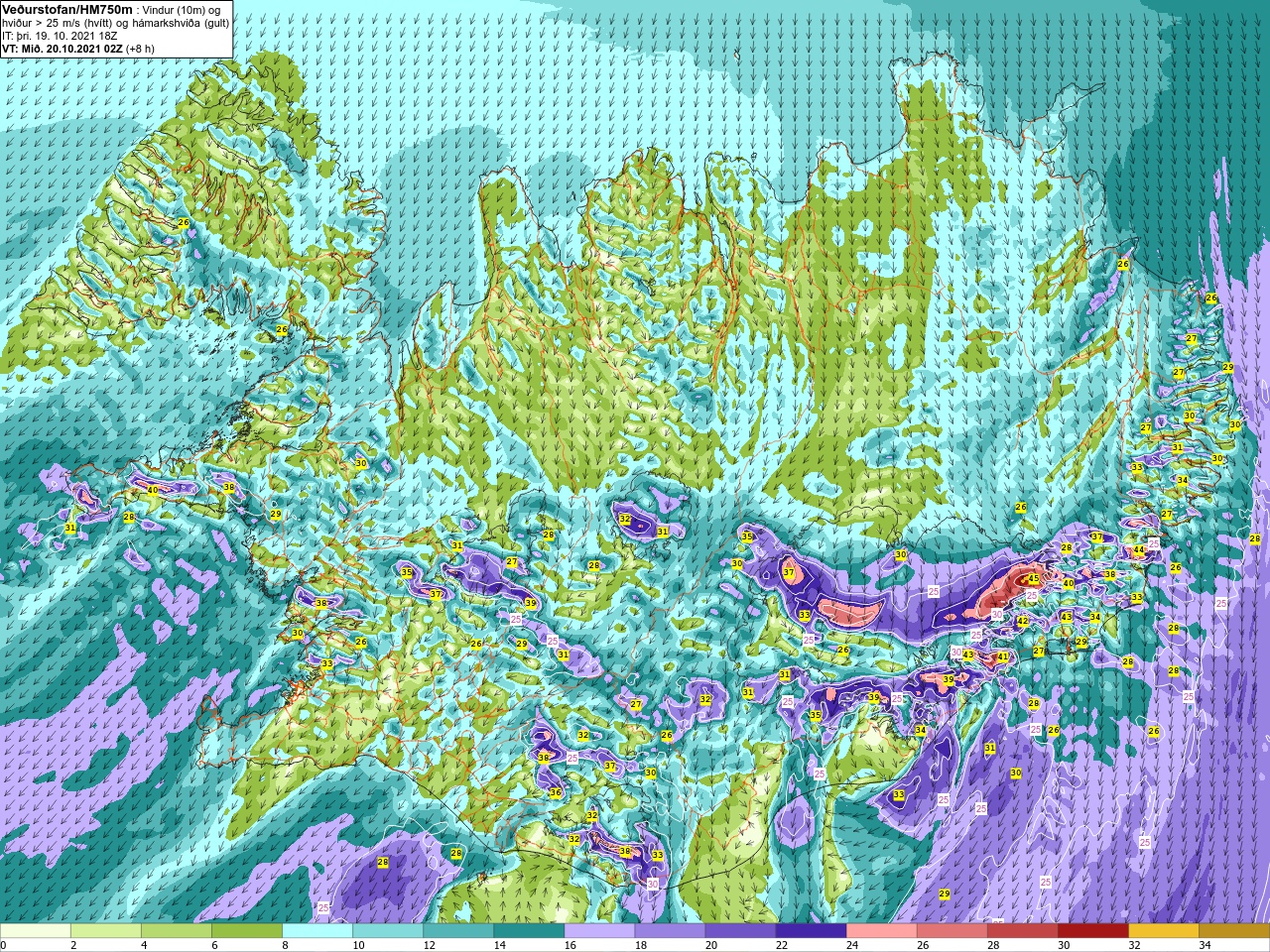Select the 20–22 m/s purple legend swatch

tap(740, 931)
